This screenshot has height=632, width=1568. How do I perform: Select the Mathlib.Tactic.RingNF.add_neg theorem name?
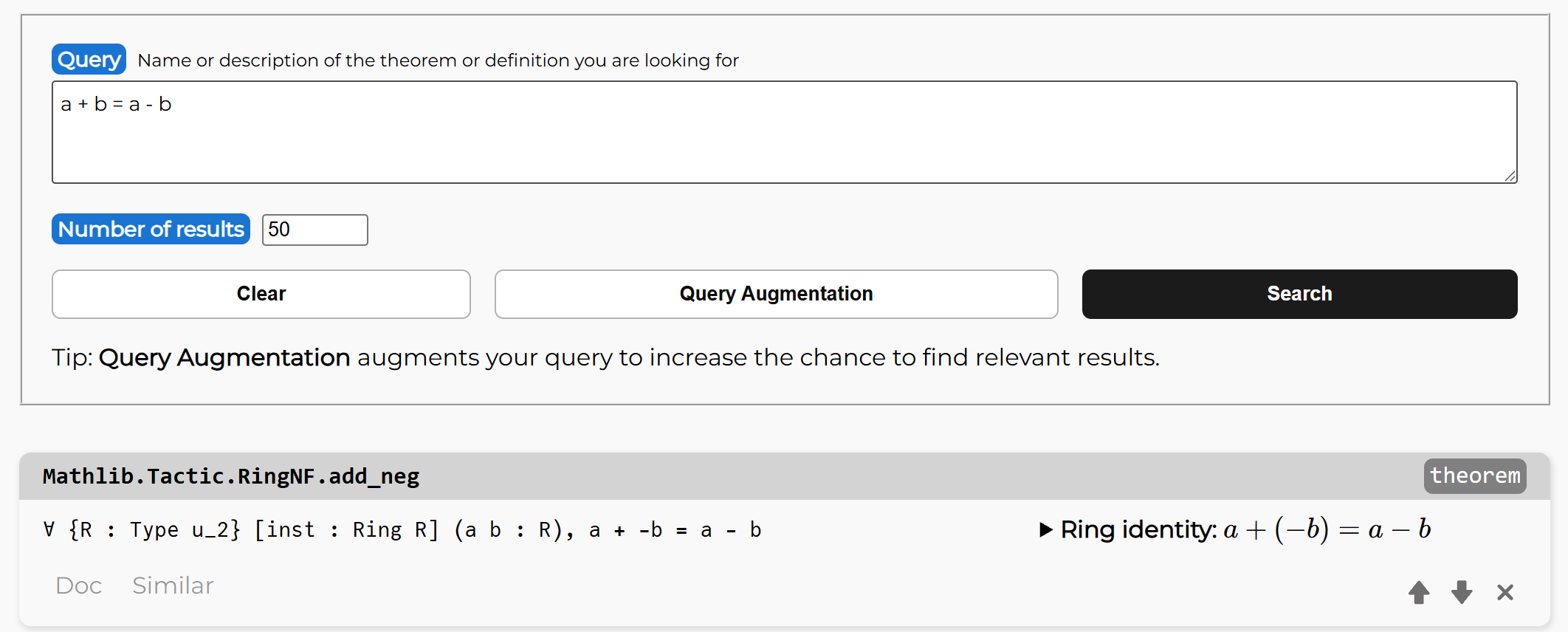click(x=231, y=476)
